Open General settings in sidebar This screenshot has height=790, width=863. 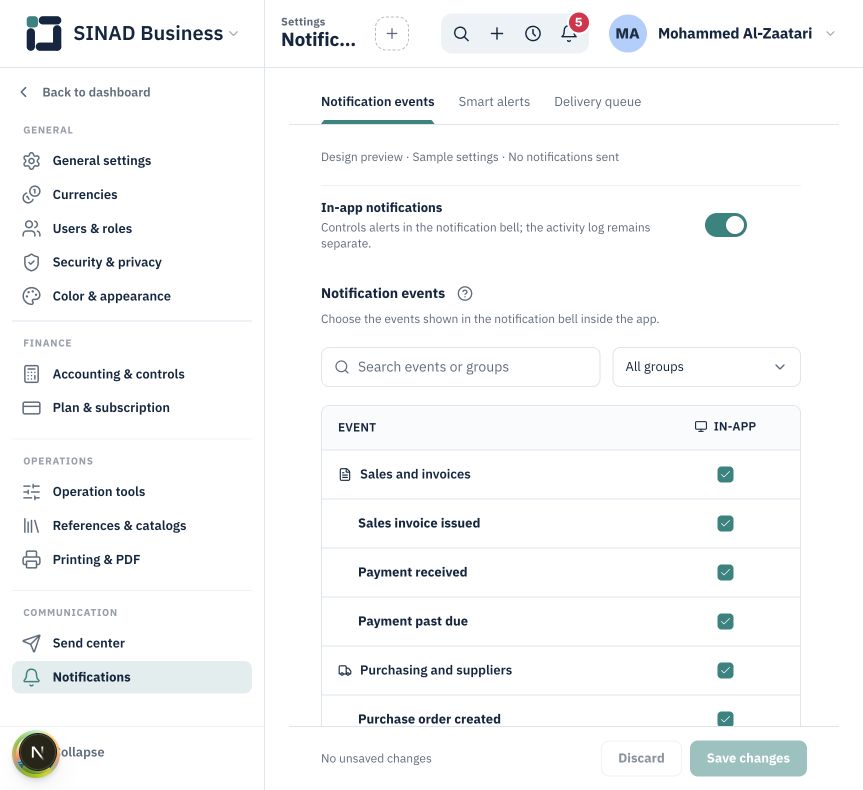(132, 161)
